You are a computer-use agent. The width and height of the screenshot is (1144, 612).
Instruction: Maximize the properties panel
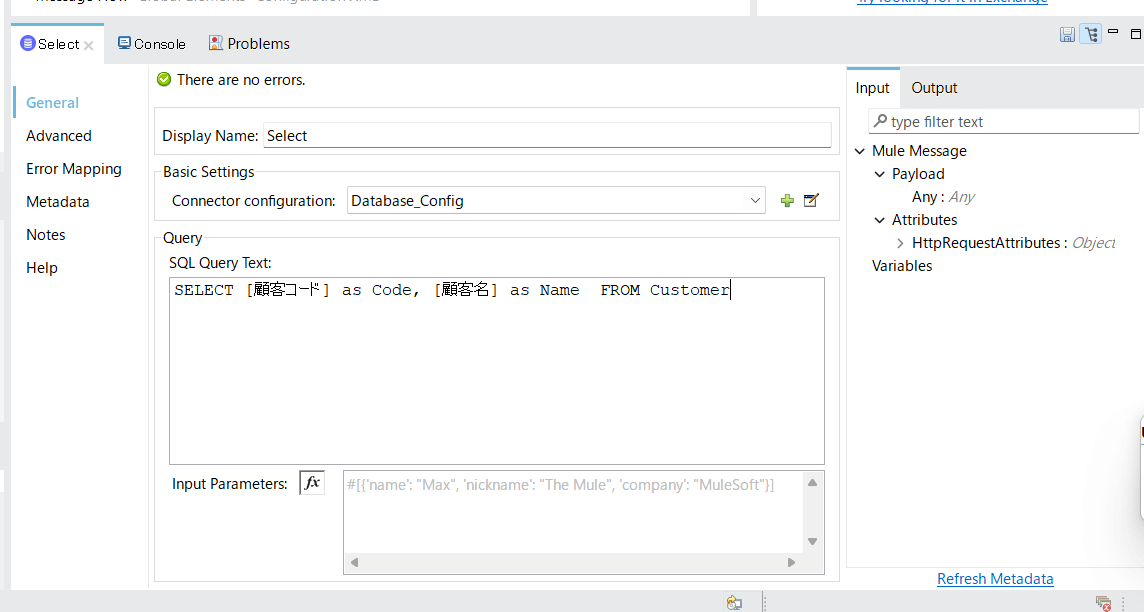point(1136,34)
